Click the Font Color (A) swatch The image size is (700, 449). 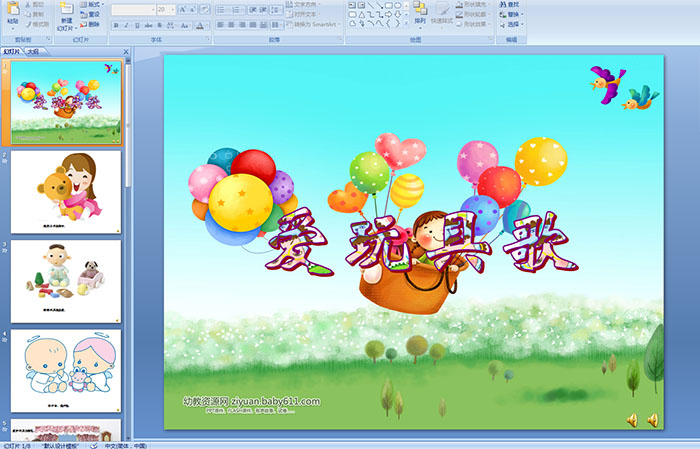200,25
